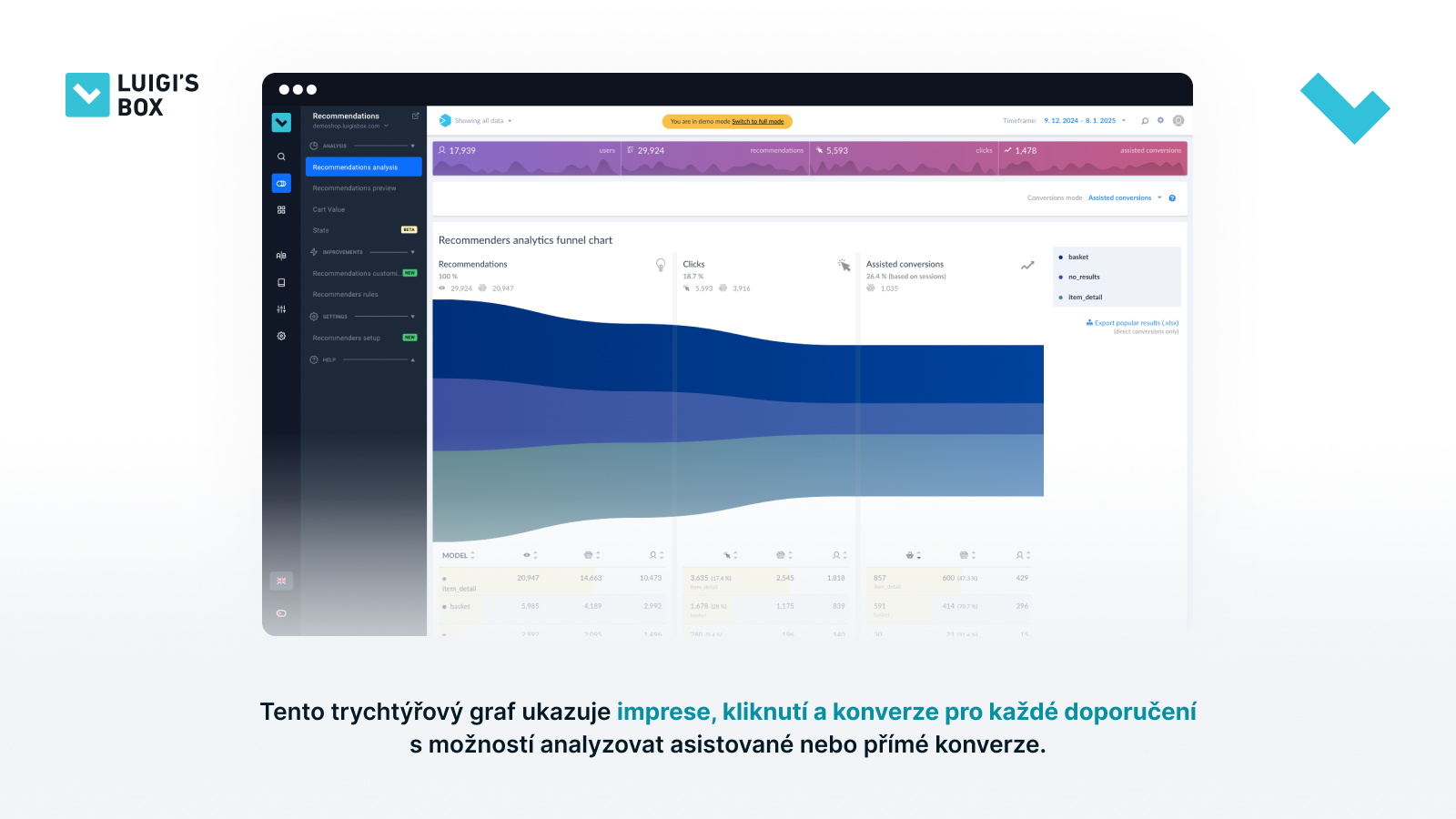Open the Timeframe date range dropdown
1456x819 pixels.
(1085, 120)
